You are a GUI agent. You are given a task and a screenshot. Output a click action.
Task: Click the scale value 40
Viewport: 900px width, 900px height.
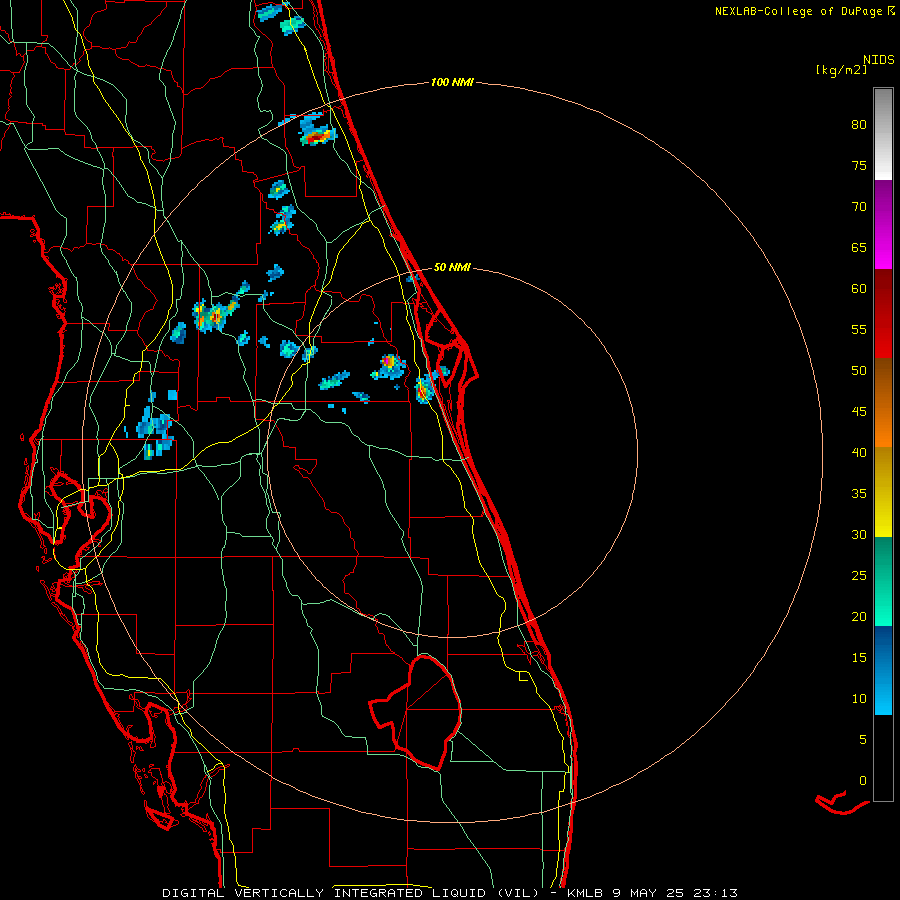pyautogui.click(x=859, y=453)
